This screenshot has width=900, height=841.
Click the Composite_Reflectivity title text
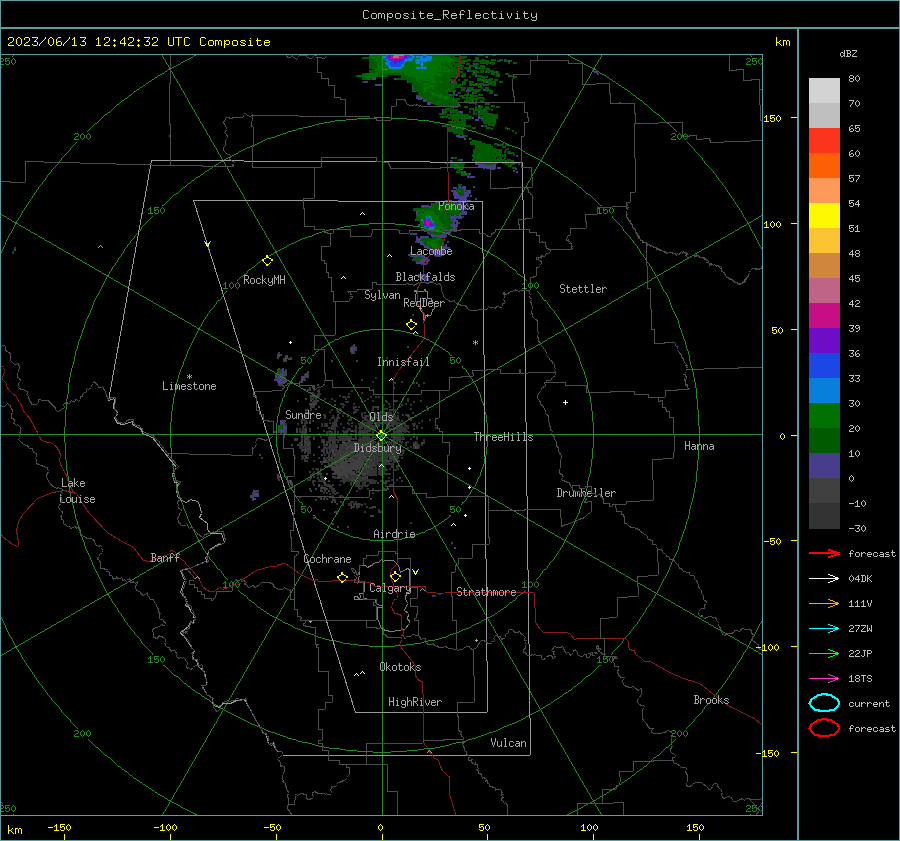coord(450,15)
